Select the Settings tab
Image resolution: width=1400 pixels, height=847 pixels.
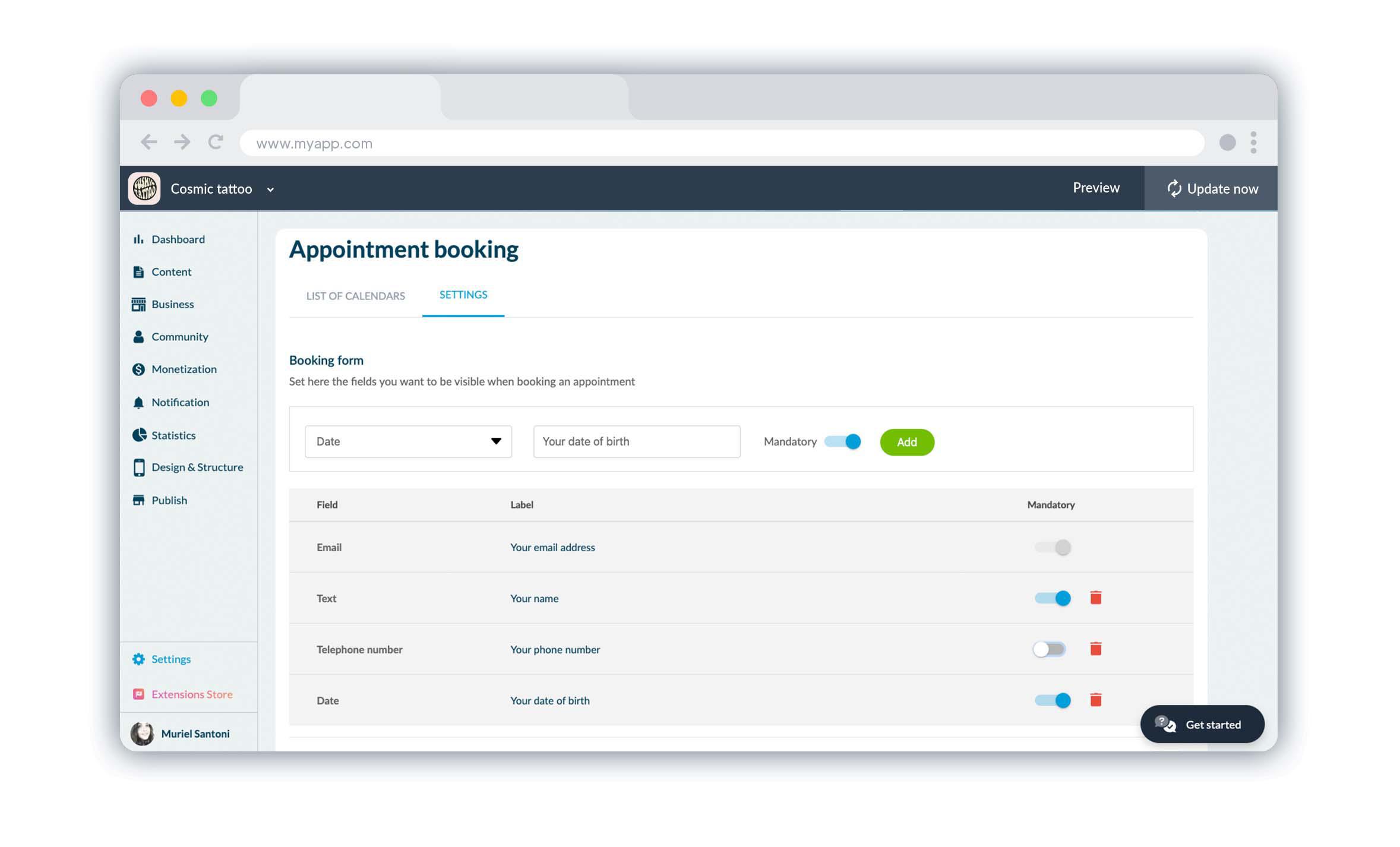pos(463,295)
